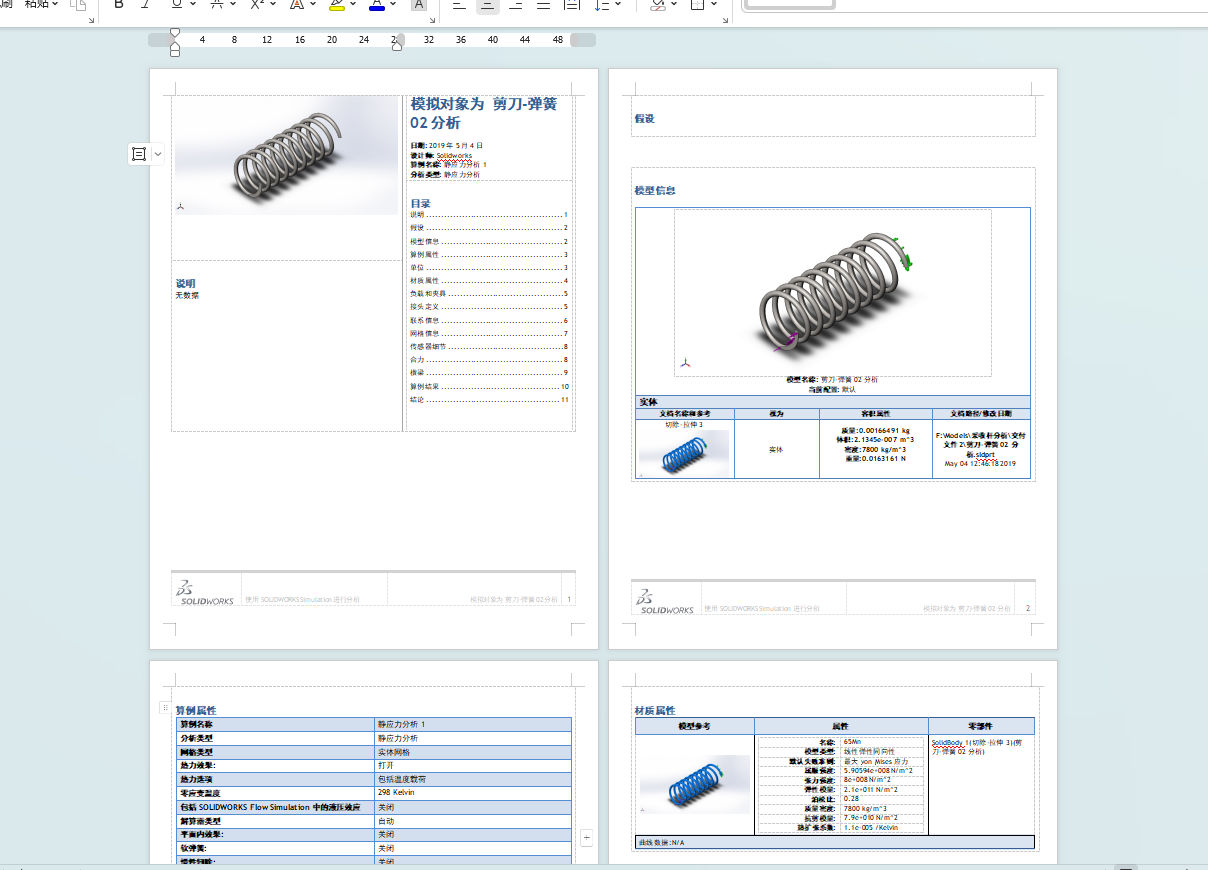Screen dimensions: 1208x870
Task: Apply yellow highlight color
Action: click(x=337, y=5)
